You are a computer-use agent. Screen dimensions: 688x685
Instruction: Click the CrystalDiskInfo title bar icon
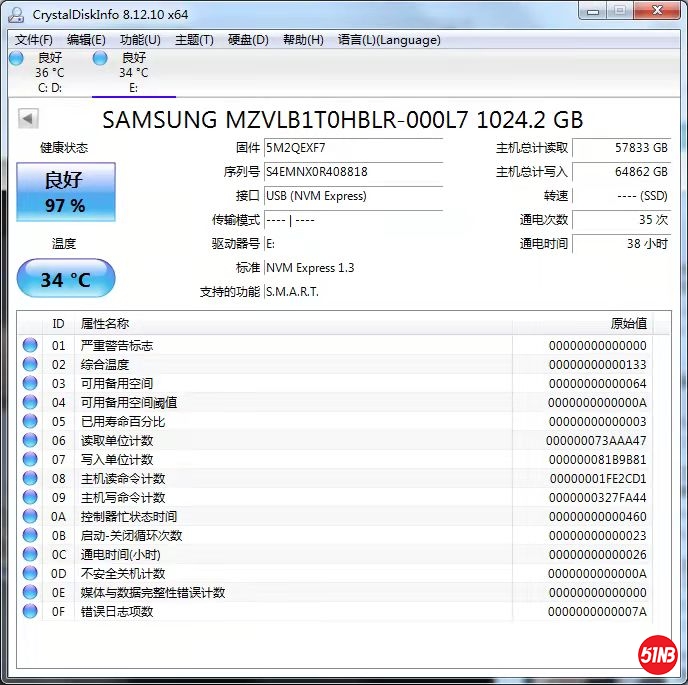(17, 14)
